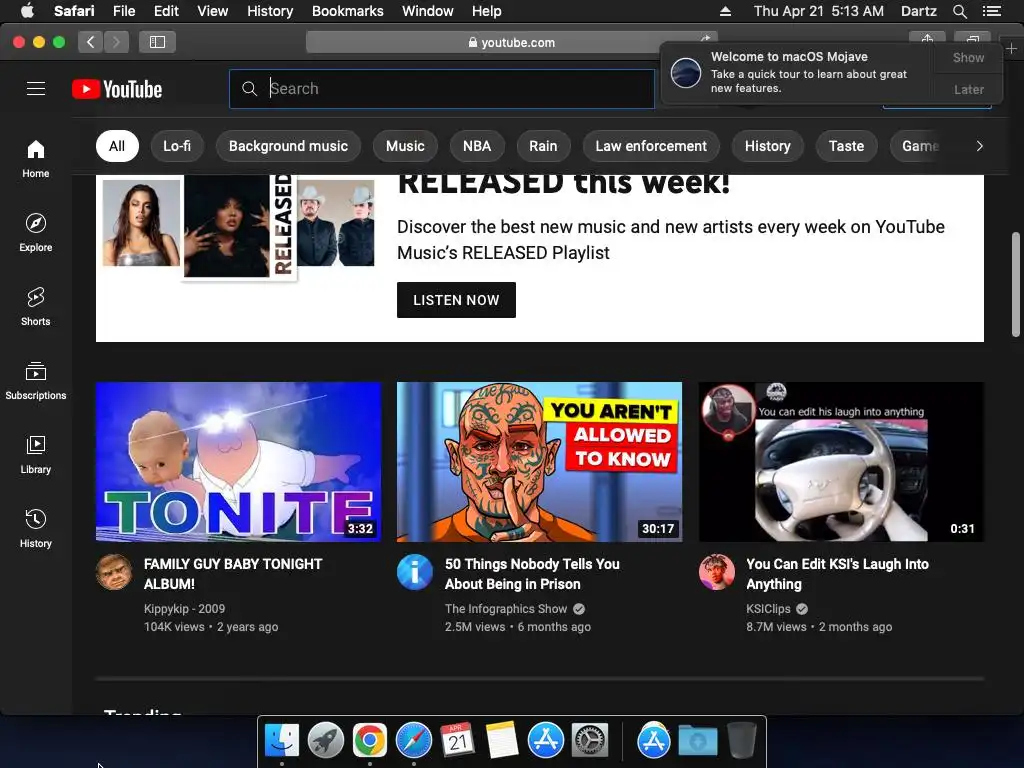
Task: Open Shorts in the sidebar
Action: pyautogui.click(x=35, y=307)
